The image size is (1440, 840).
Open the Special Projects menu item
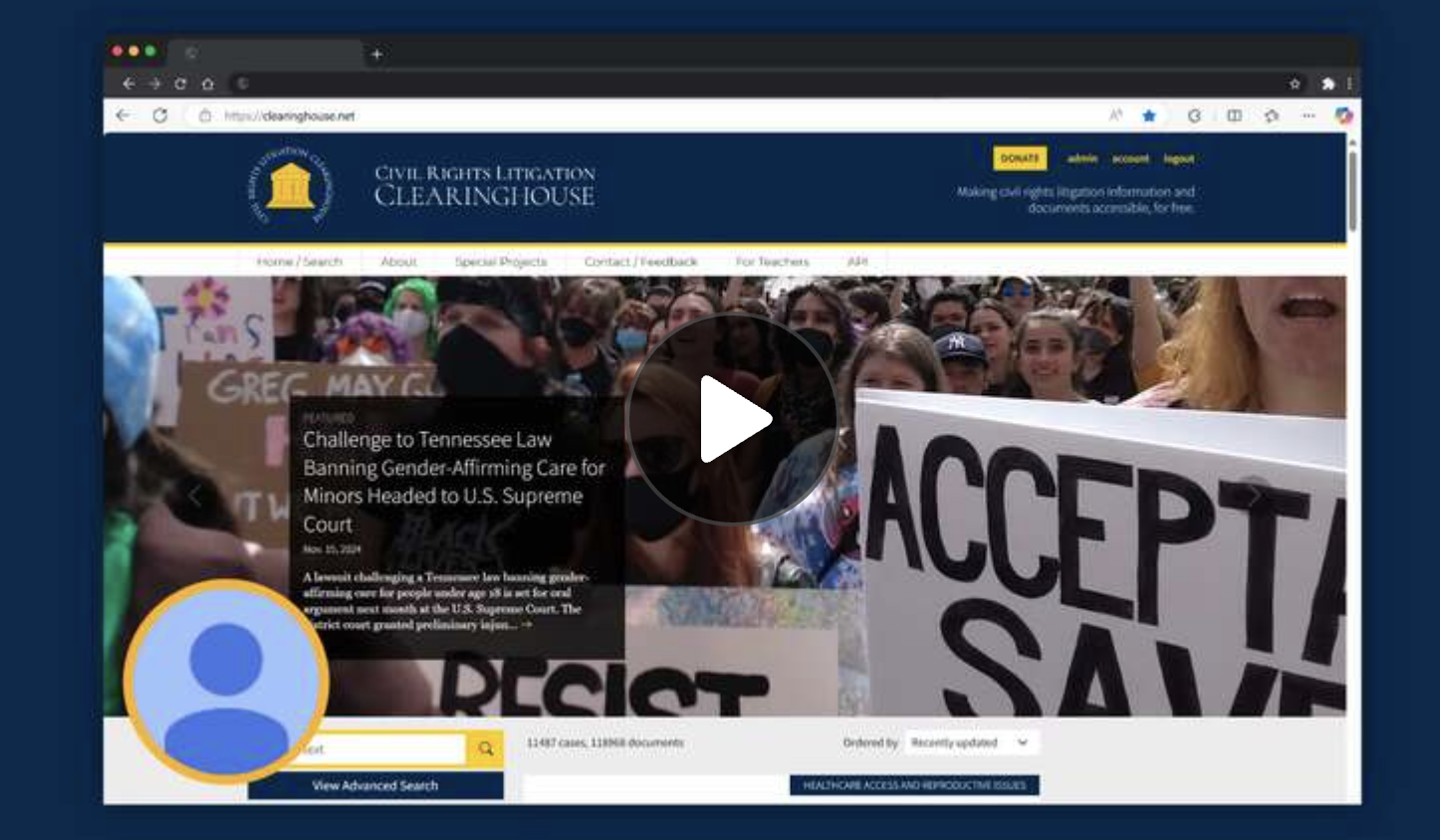[x=500, y=262]
